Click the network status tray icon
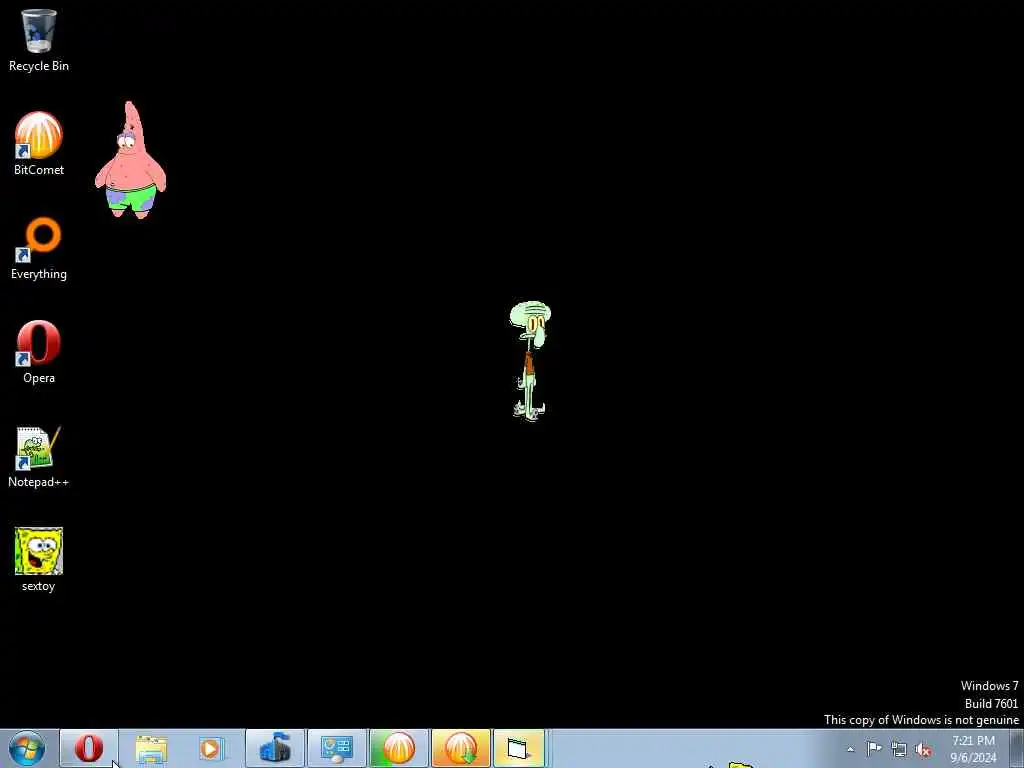Viewport: 1024px width, 768px height. pyautogui.click(x=899, y=750)
